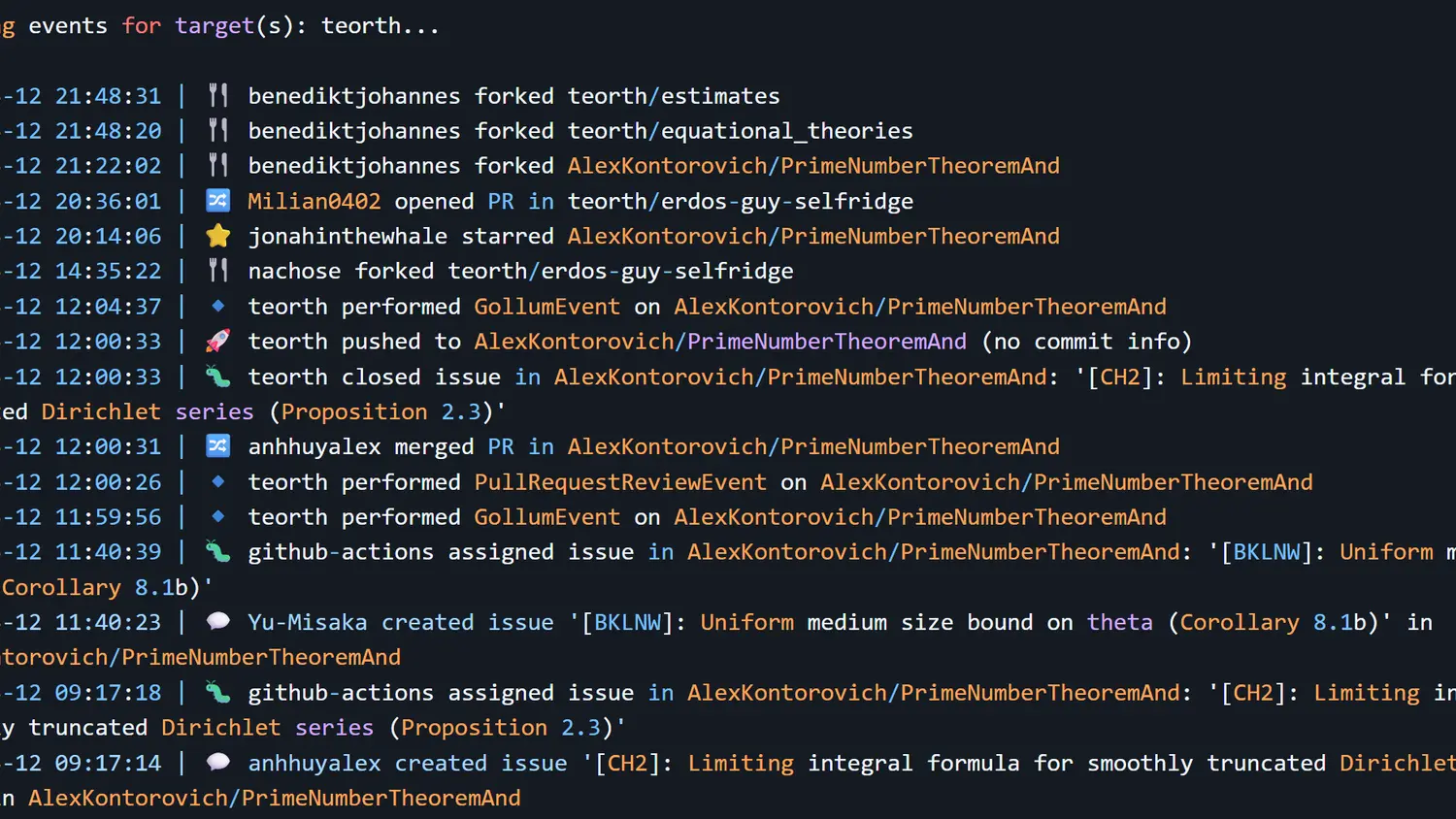Click the teorth/estimates repository name
1456x819 pixels.
(x=674, y=96)
